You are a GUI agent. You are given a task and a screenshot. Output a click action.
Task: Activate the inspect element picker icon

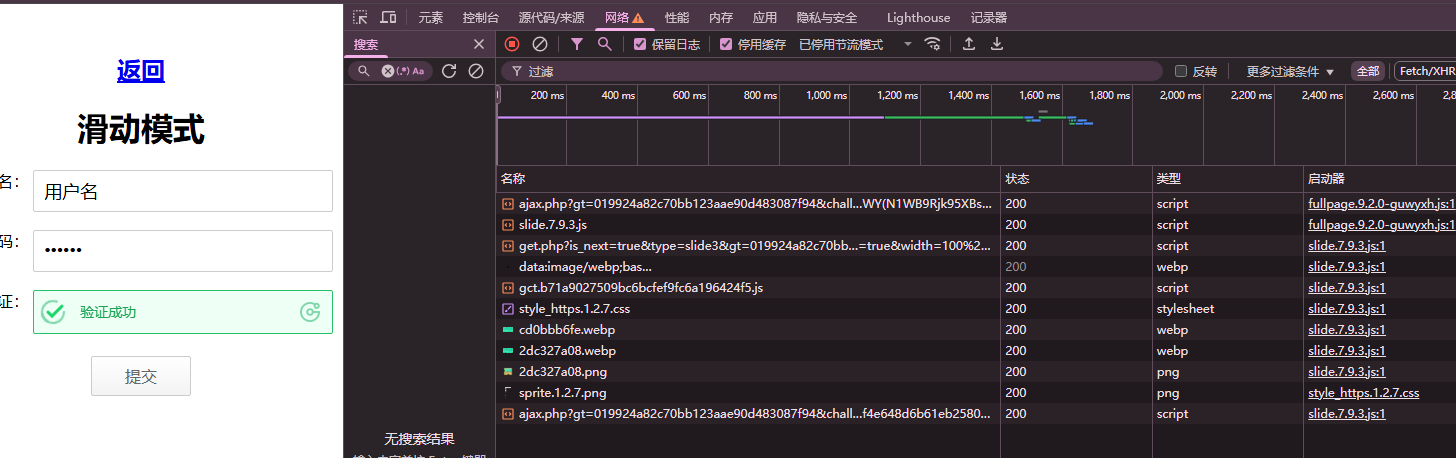click(x=360, y=17)
